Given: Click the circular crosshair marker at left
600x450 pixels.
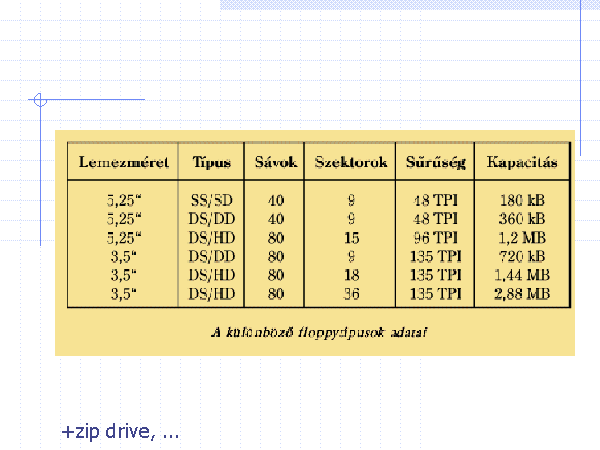Looking at the screenshot, I should coord(40,100).
